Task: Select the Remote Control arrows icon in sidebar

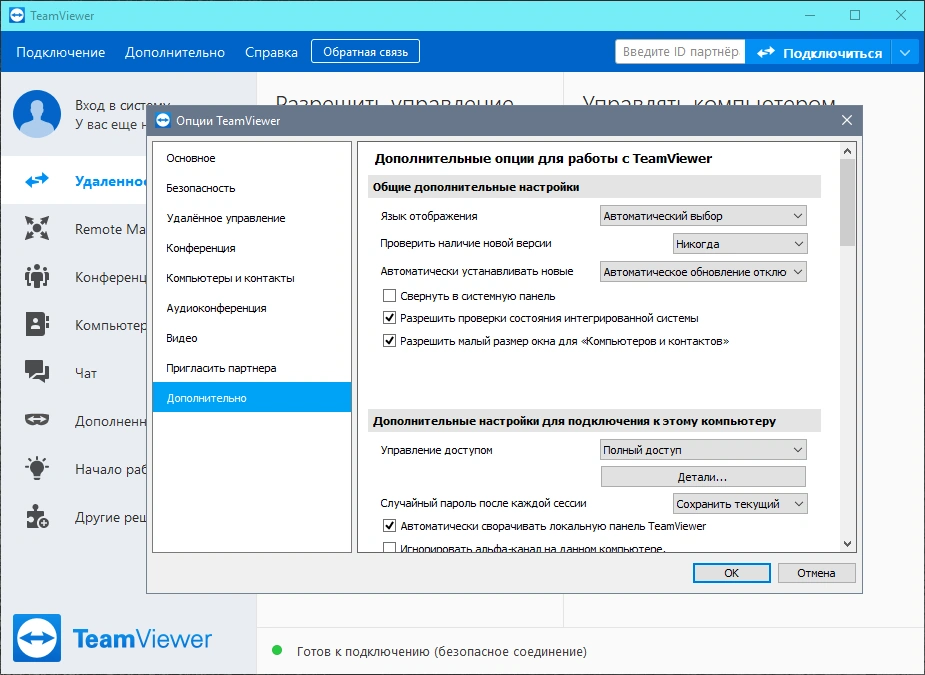Action: tap(37, 180)
